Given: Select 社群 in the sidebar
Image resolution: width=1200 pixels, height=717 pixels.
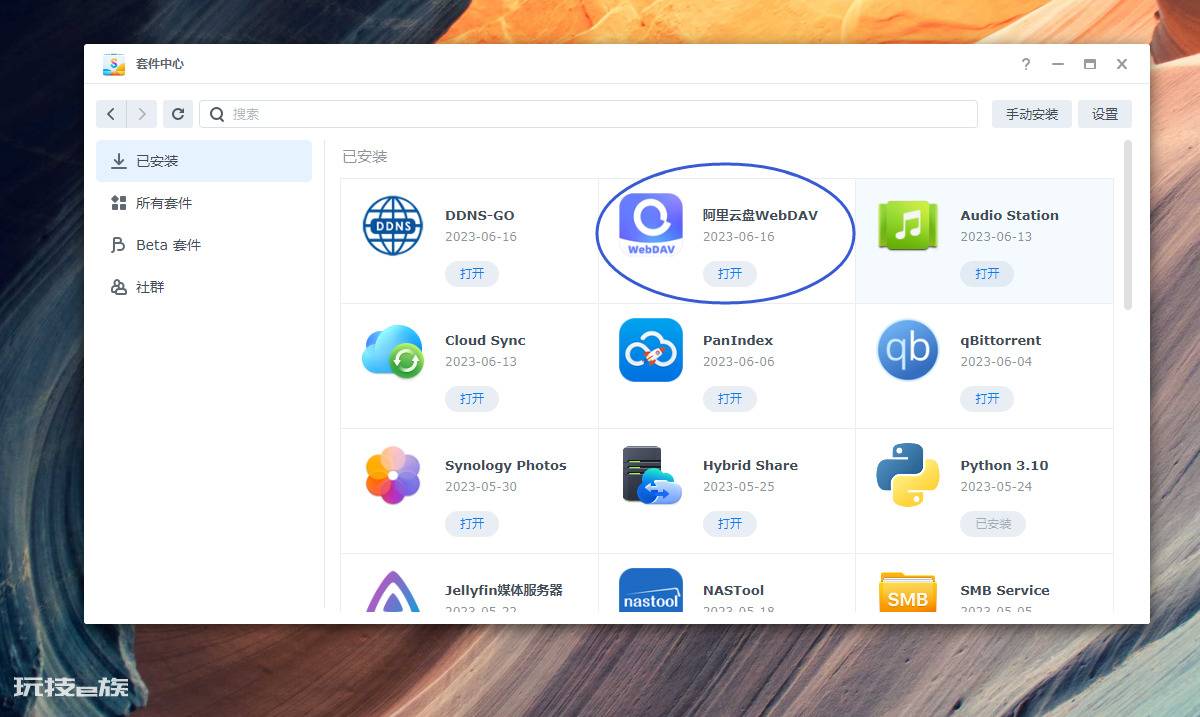Looking at the screenshot, I should (150, 287).
